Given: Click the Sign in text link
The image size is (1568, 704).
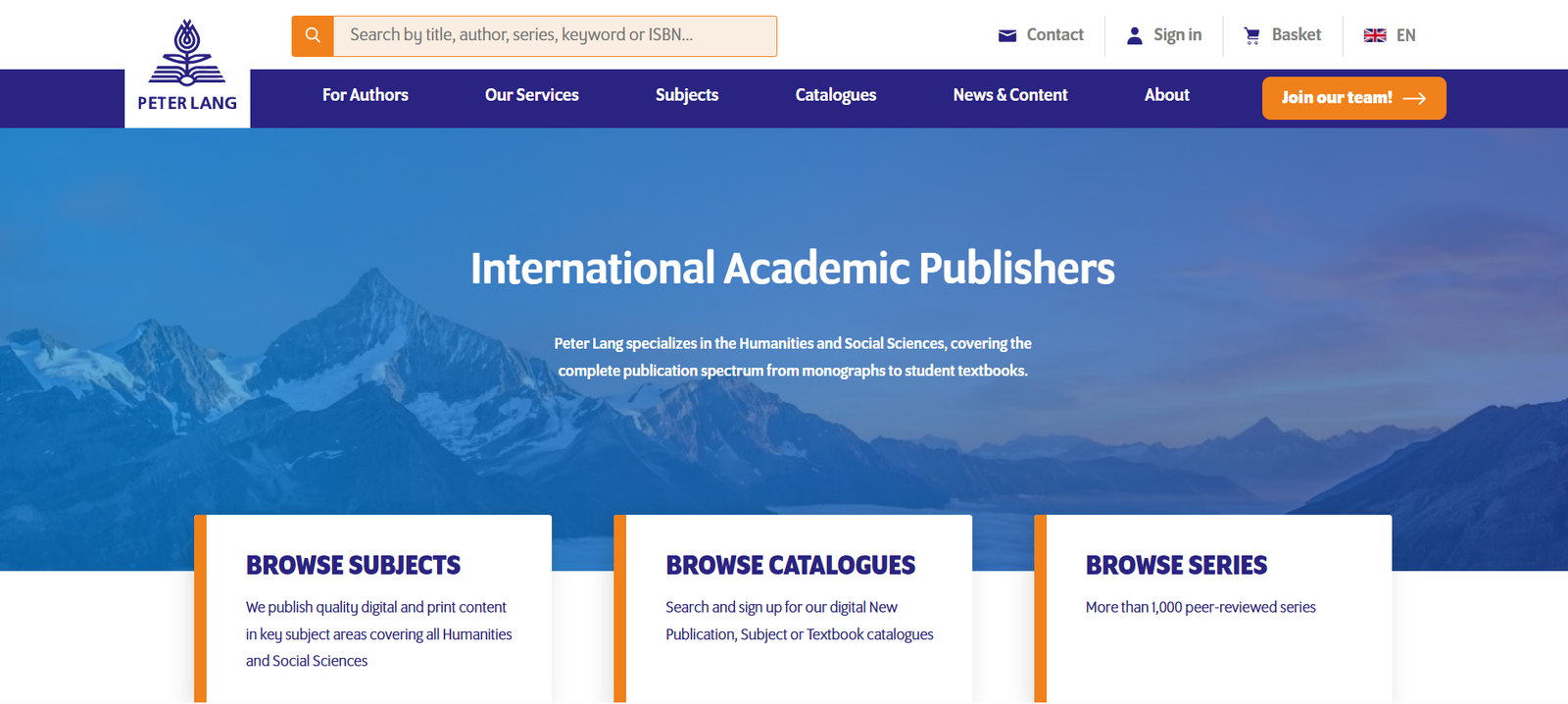Looking at the screenshot, I should [1177, 36].
